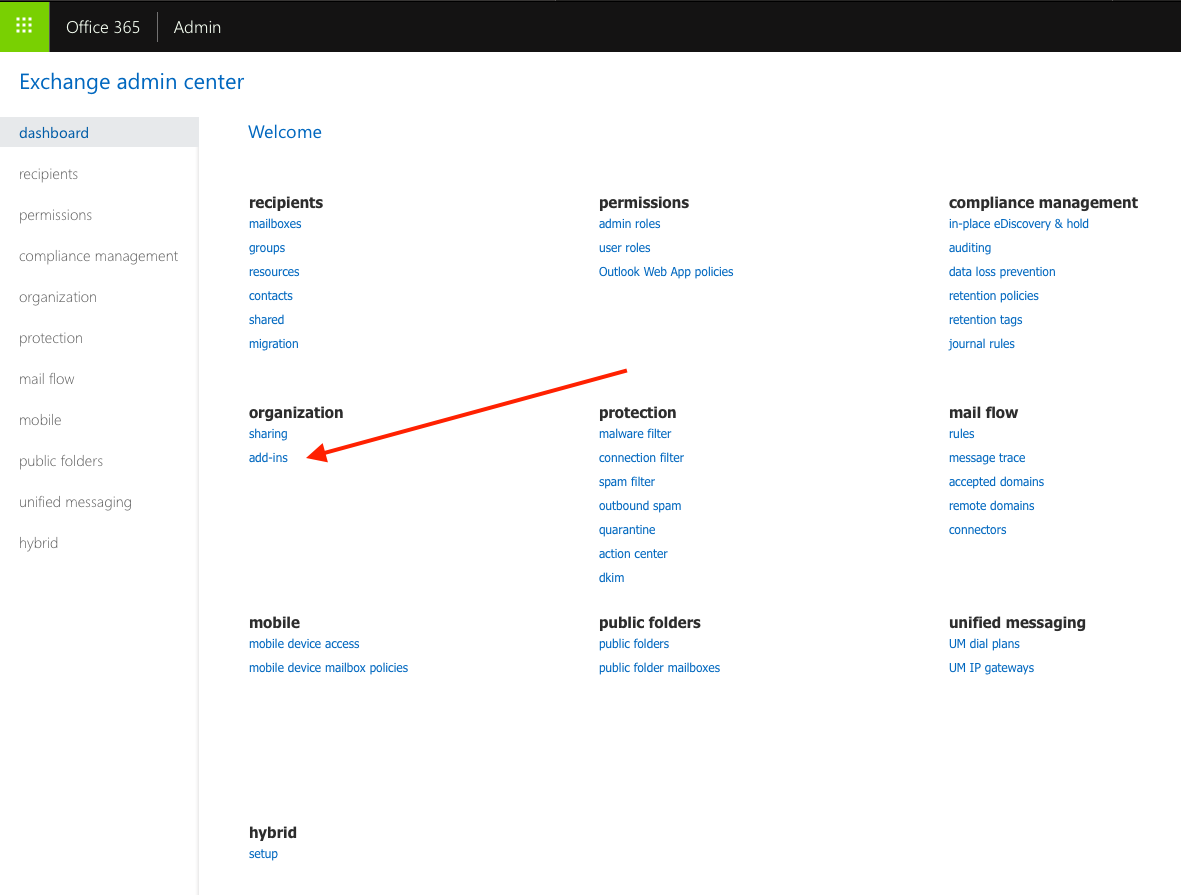Go to hybrid in the left sidebar
This screenshot has width=1181, height=895.
pyautogui.click(x=38, y=543)
